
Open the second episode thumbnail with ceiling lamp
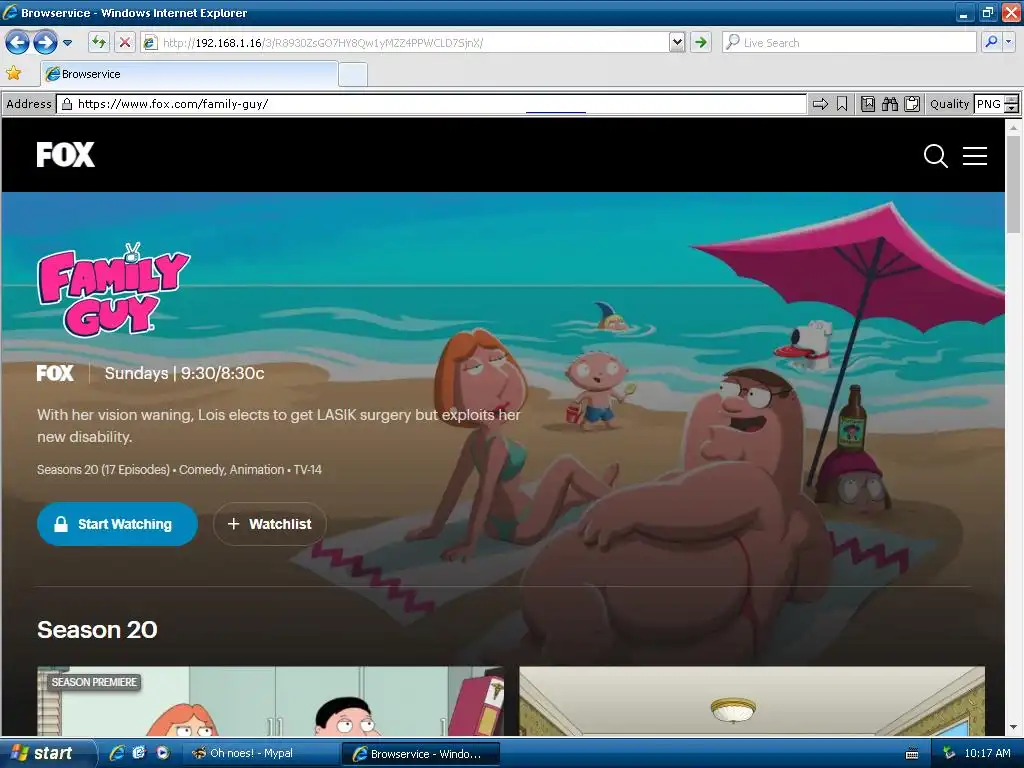click(752, 701)
